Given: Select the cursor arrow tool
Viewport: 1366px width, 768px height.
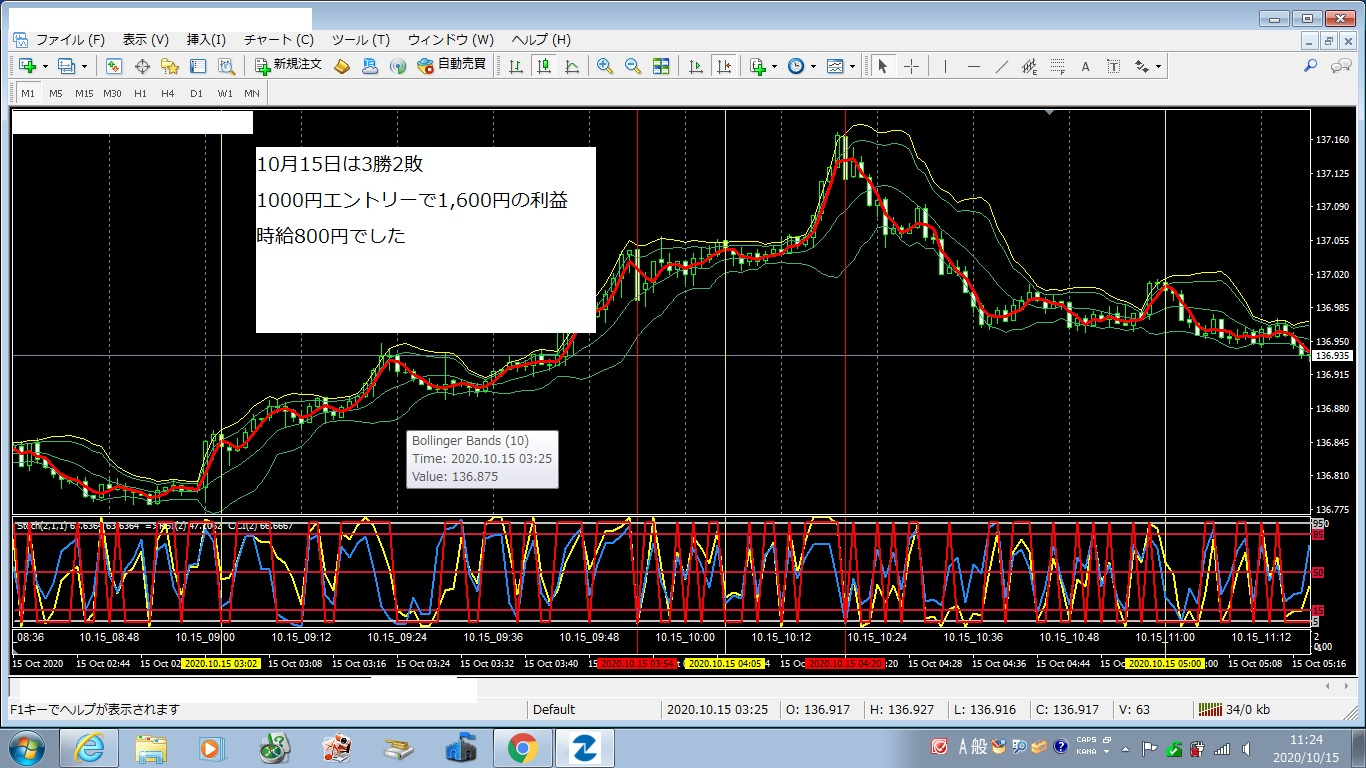Looking at the screenshot, I should pyautogui.click(x=882, y=66).
